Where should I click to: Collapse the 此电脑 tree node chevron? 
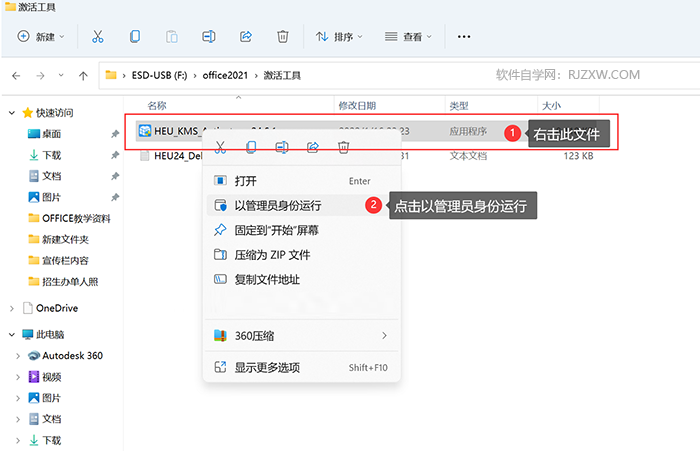(x=12, y=334)
